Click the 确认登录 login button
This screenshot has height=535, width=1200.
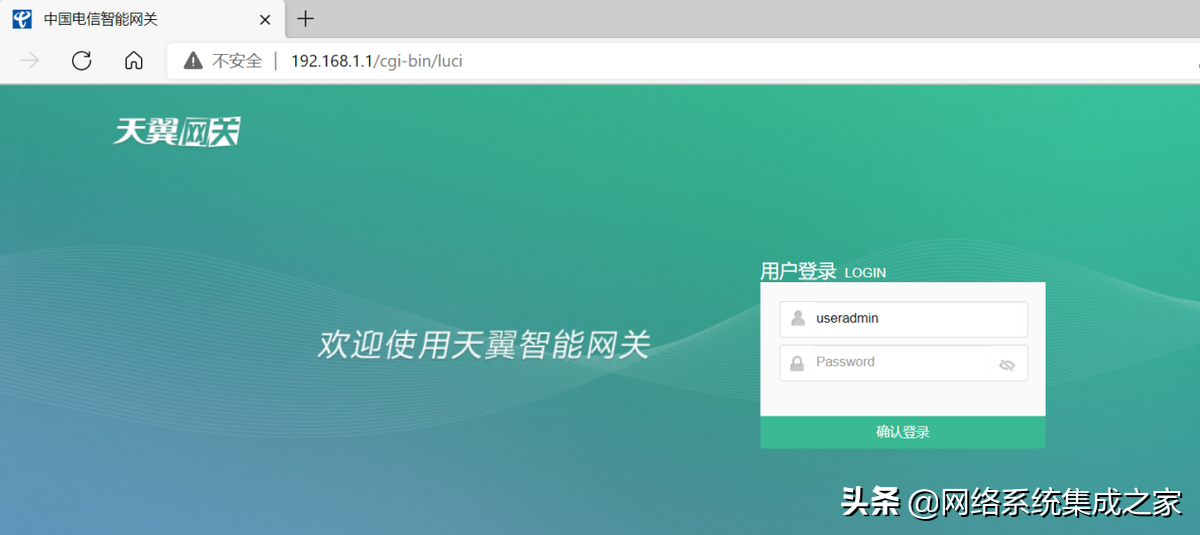pos(903,432)
